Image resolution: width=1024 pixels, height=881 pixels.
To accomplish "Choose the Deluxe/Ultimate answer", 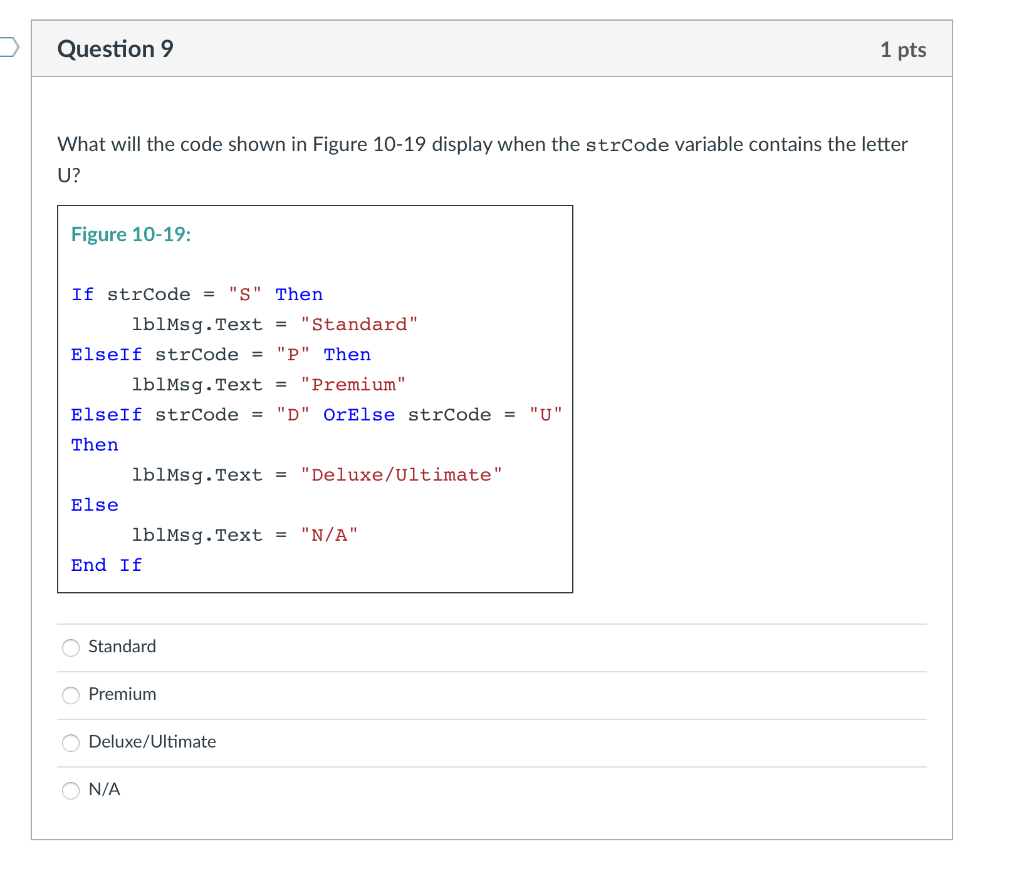I will [x=70, y=742].
